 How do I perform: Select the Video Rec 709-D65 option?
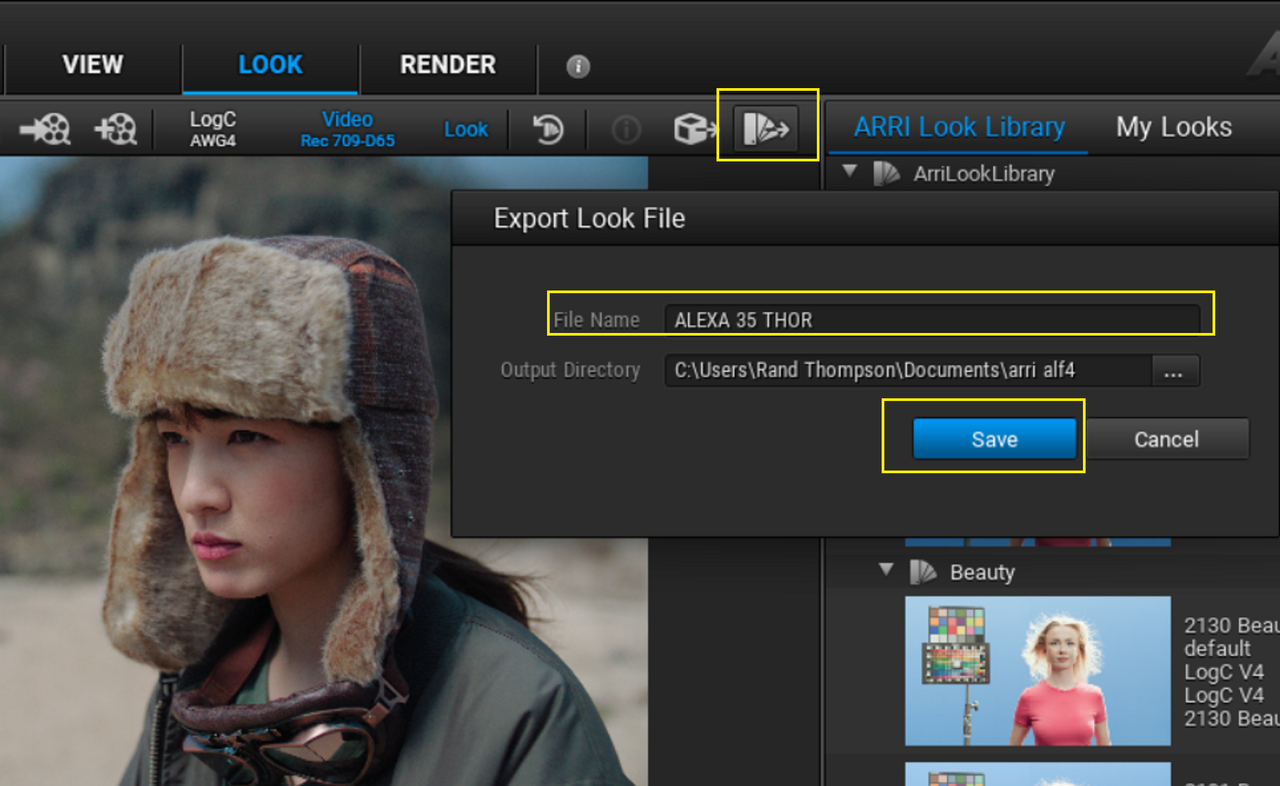point(348,129)
